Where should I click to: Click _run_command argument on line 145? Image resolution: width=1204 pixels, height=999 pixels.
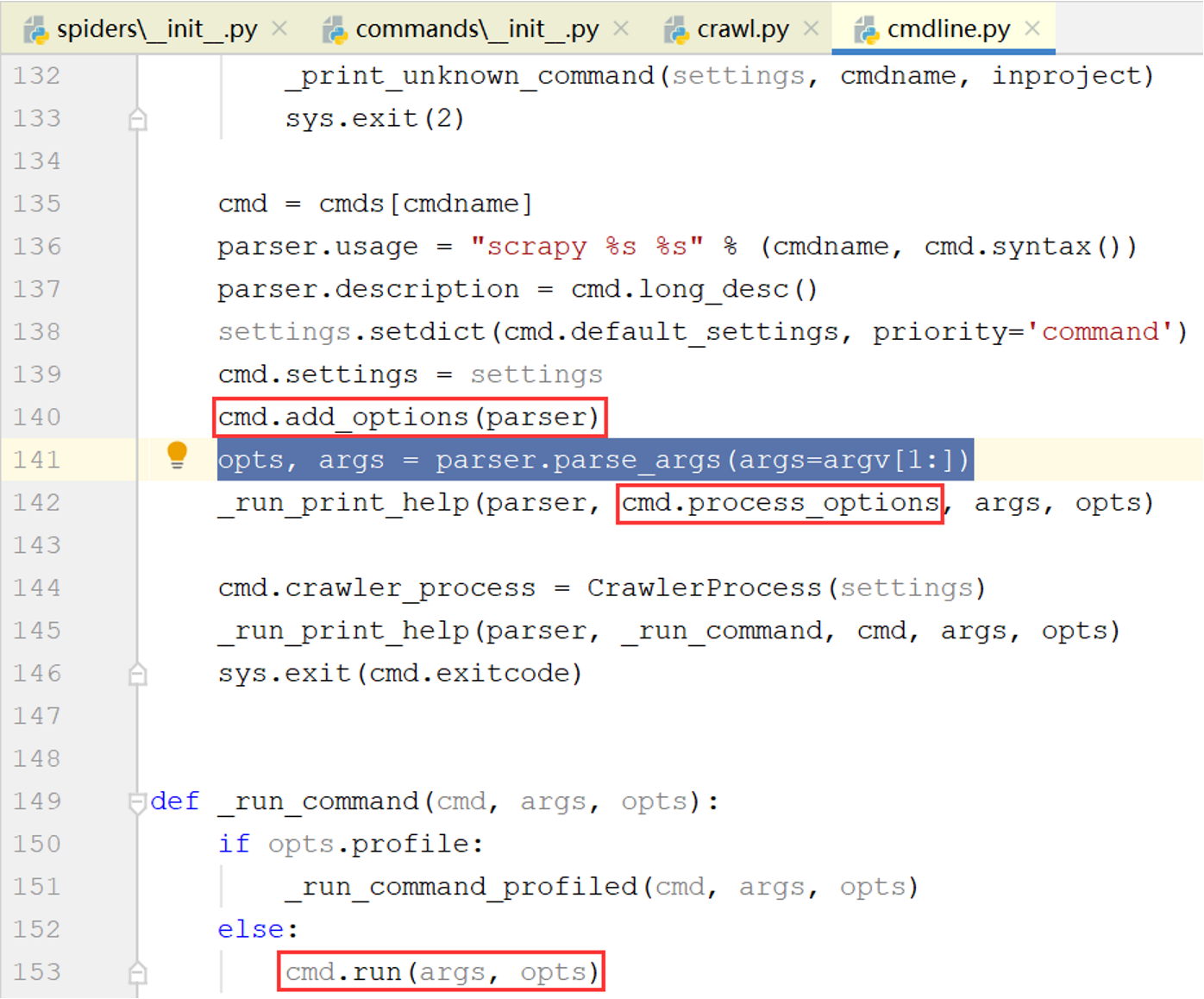point(722,631)
